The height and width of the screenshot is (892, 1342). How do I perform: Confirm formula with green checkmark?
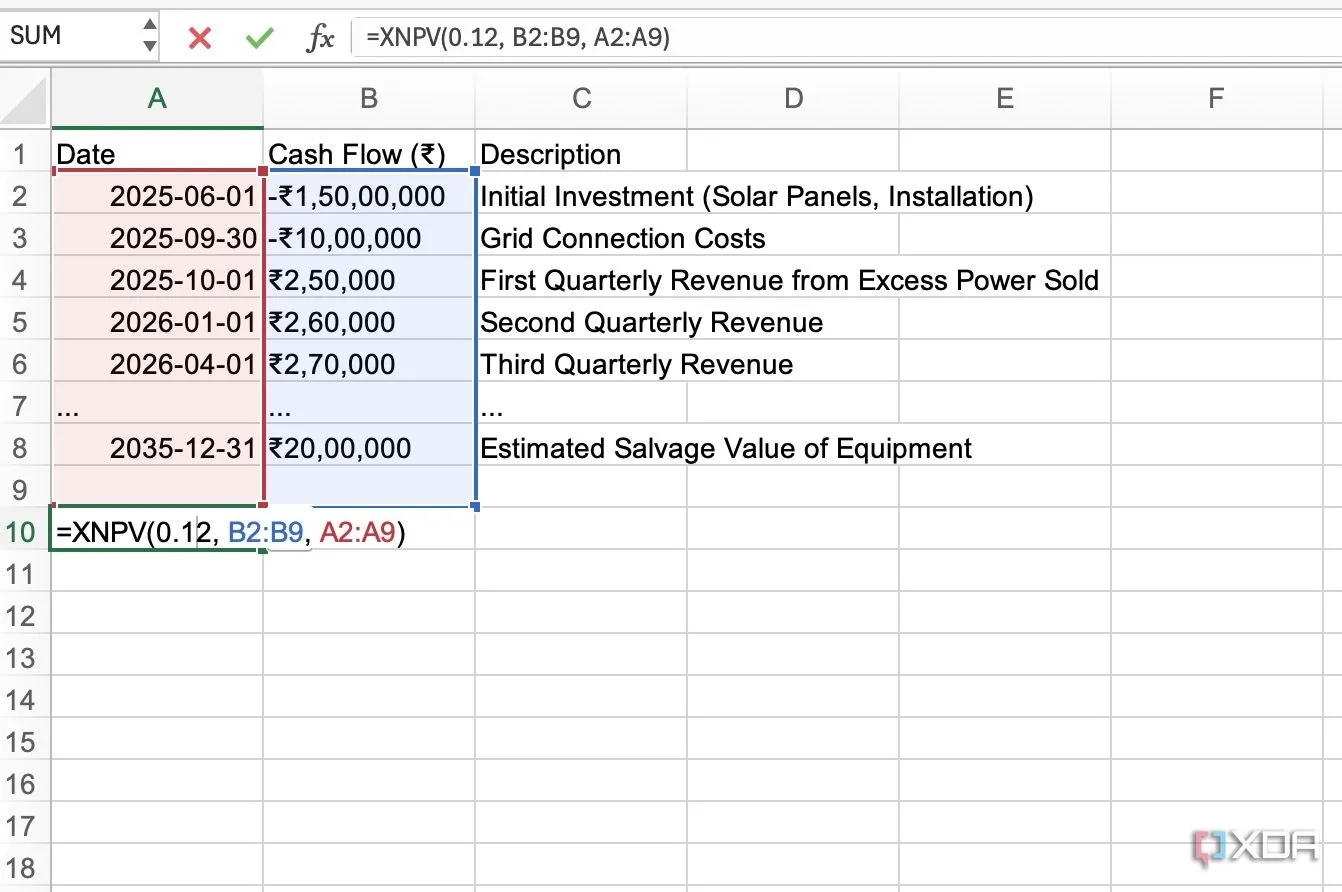[259, 38]
